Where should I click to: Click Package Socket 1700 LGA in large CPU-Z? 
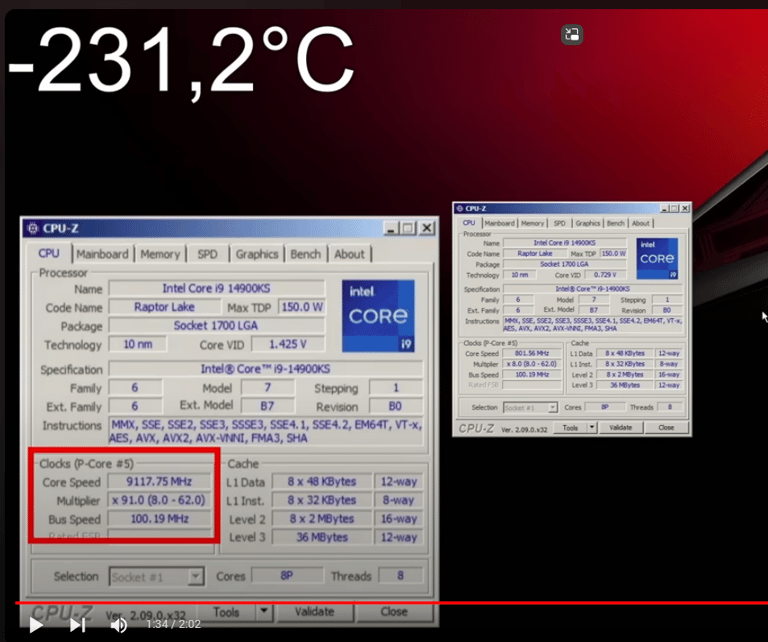pos(216,326)
